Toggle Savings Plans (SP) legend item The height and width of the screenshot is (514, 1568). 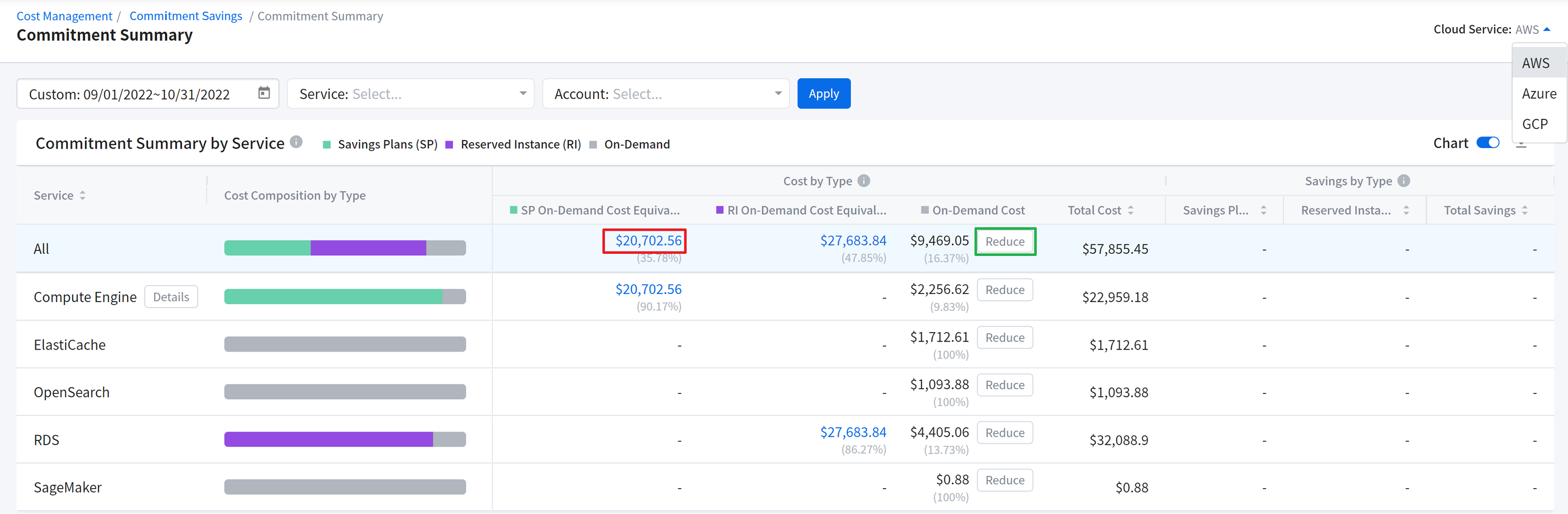point(380,145)
